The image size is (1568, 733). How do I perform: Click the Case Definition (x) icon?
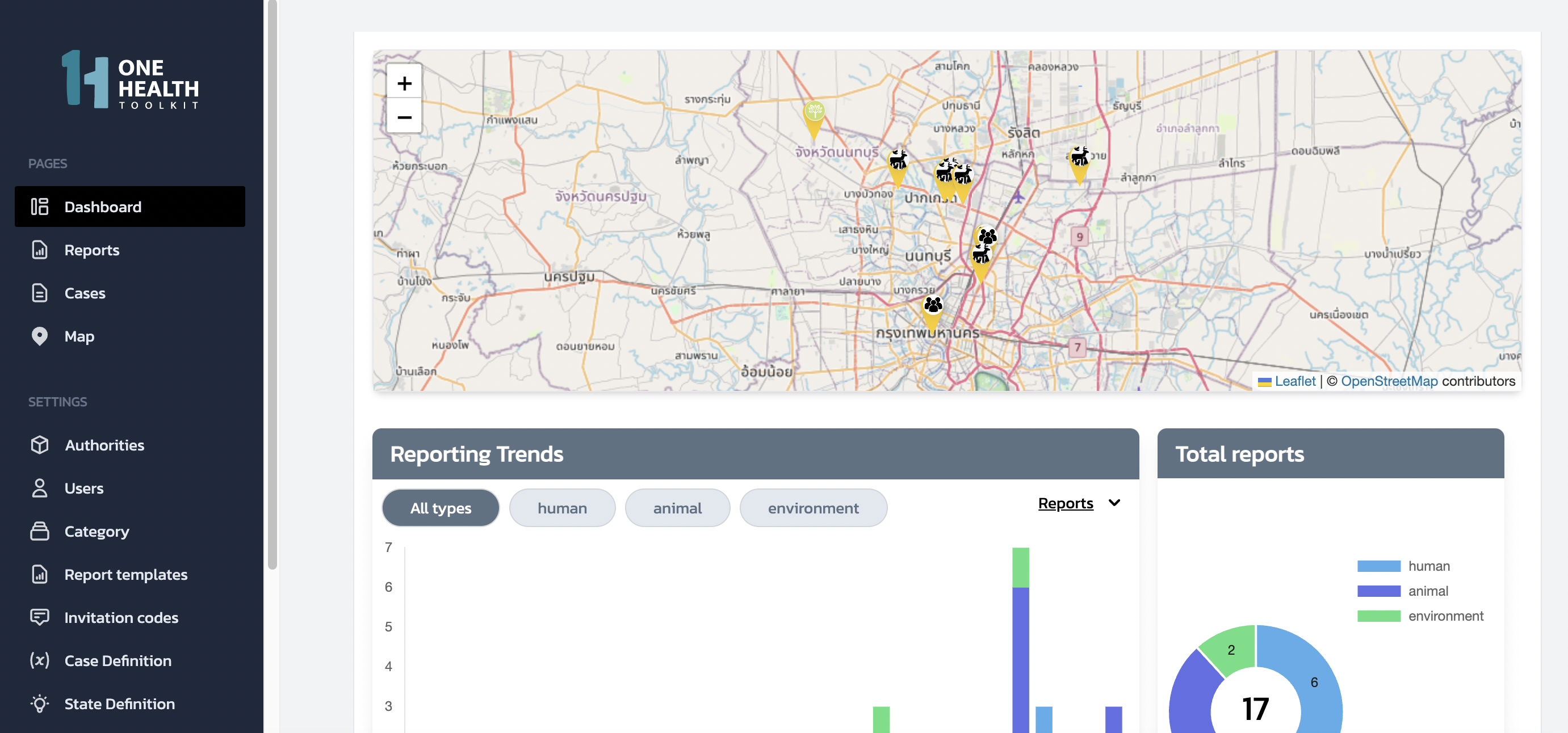coord(40,660)
